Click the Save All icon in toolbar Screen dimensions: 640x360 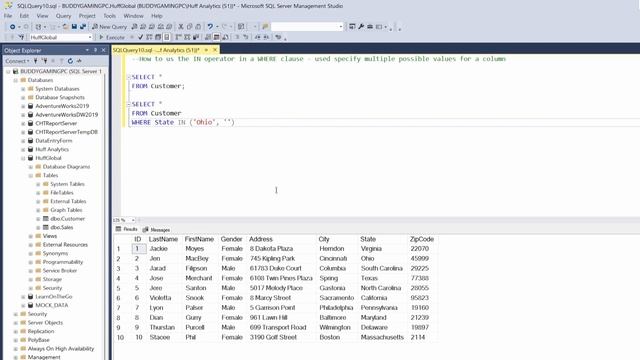tap(83, 27)
